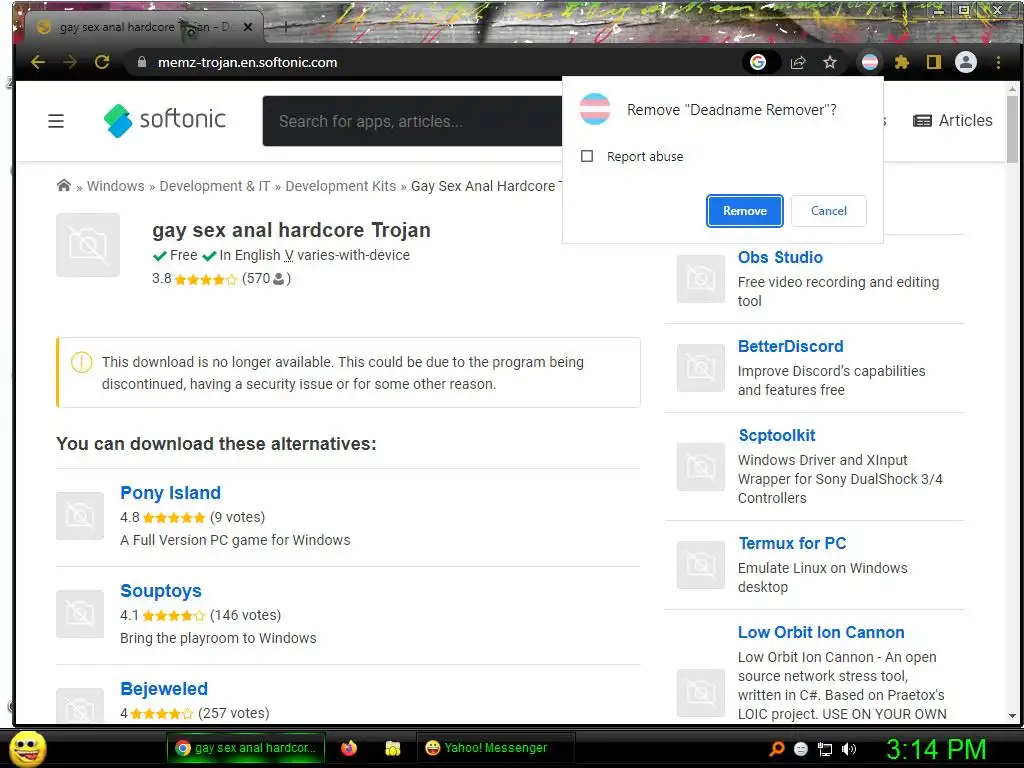This screenshot has height=768, width=1024.
Task: Click the taskbar smiley start button
Action: [x=27, y=748]
